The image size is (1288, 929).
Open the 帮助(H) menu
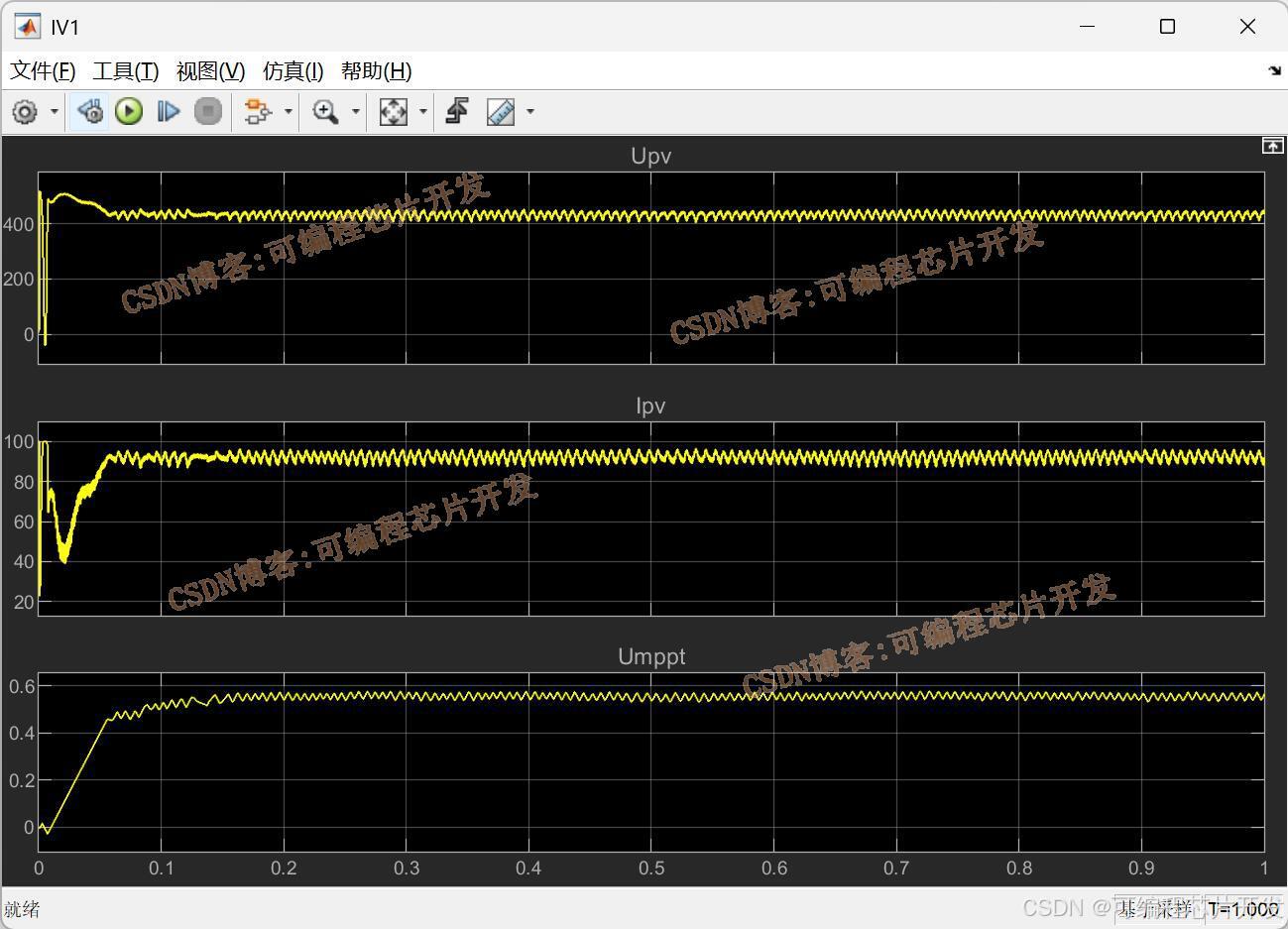(x=377, y=71)
